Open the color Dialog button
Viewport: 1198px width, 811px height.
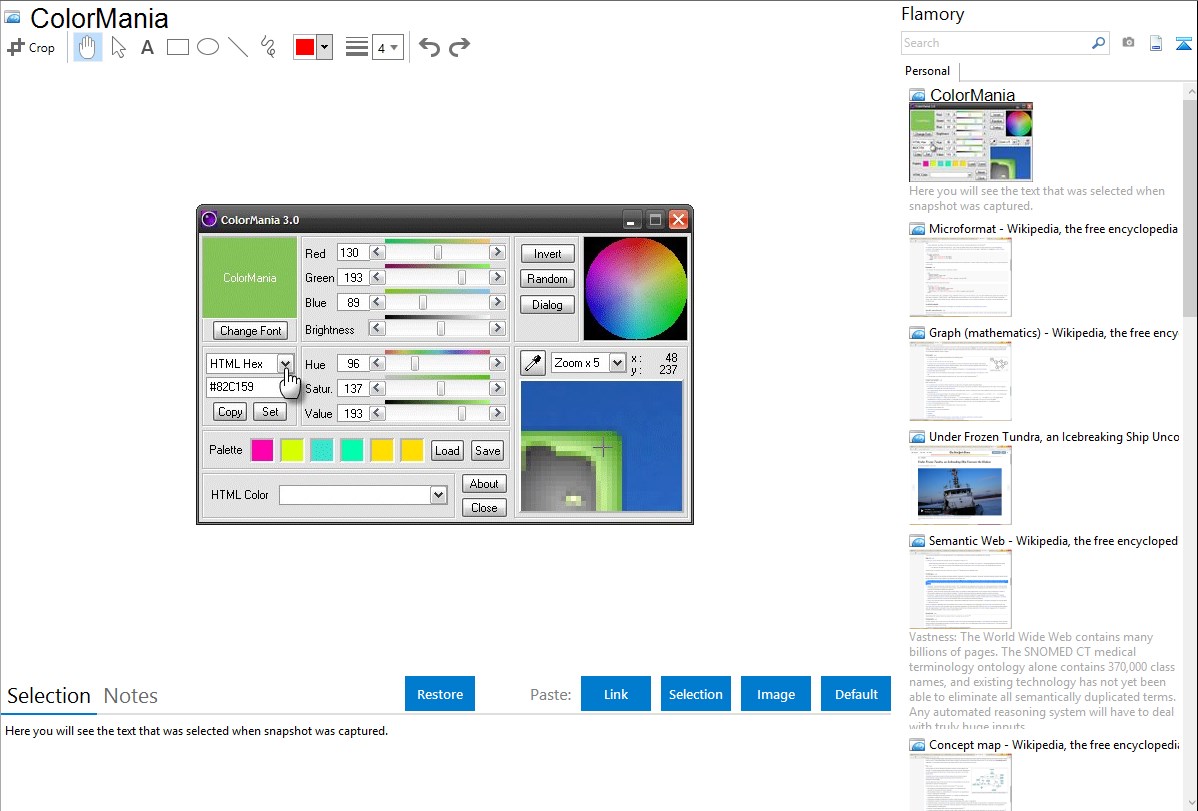pos(547,304)
